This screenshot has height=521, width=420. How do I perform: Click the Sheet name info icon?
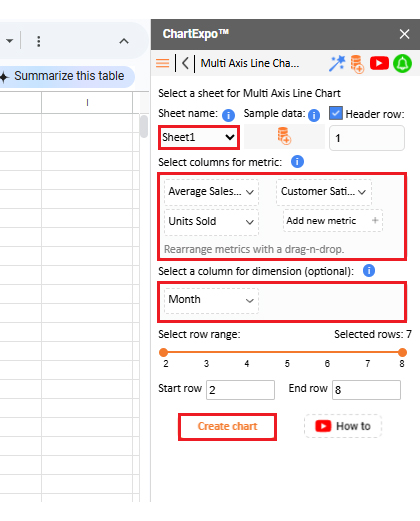pyautogui.click(x=228, y=115)
